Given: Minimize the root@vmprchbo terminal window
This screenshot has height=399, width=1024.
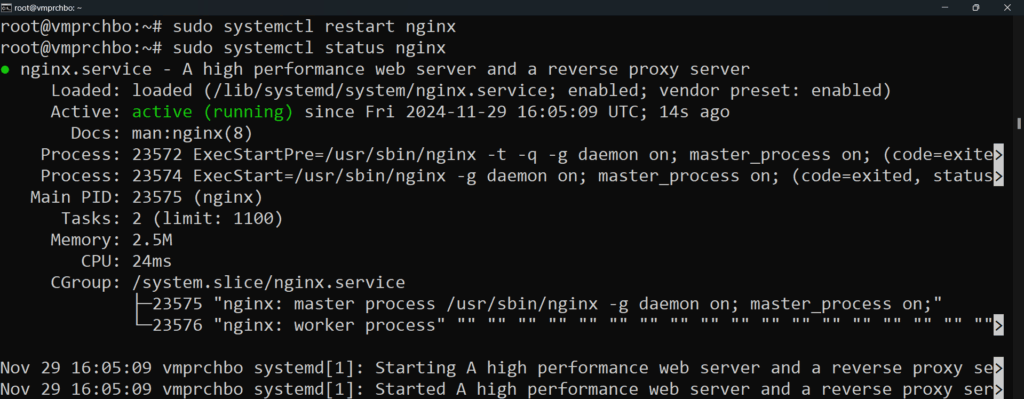Looking at the screenshot, I should 946,7.
